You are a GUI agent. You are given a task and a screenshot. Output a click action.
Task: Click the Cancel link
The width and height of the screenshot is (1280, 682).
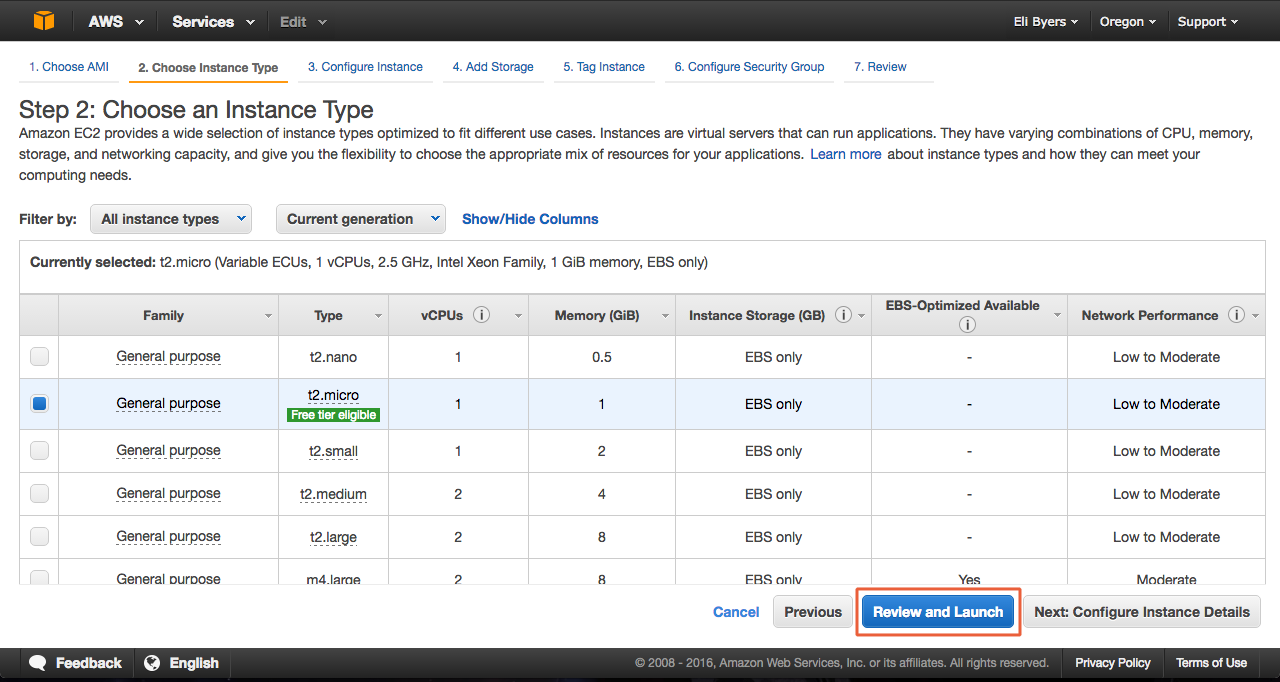point(736,612)
